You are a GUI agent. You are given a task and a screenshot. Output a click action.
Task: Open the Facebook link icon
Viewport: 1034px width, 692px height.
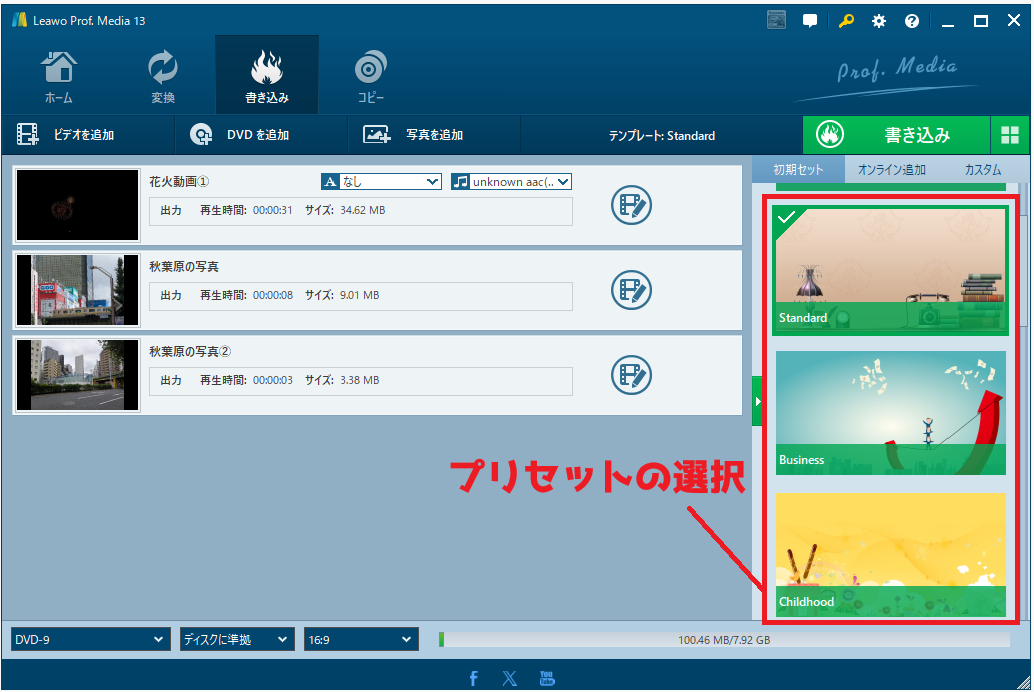click(473, 678)
